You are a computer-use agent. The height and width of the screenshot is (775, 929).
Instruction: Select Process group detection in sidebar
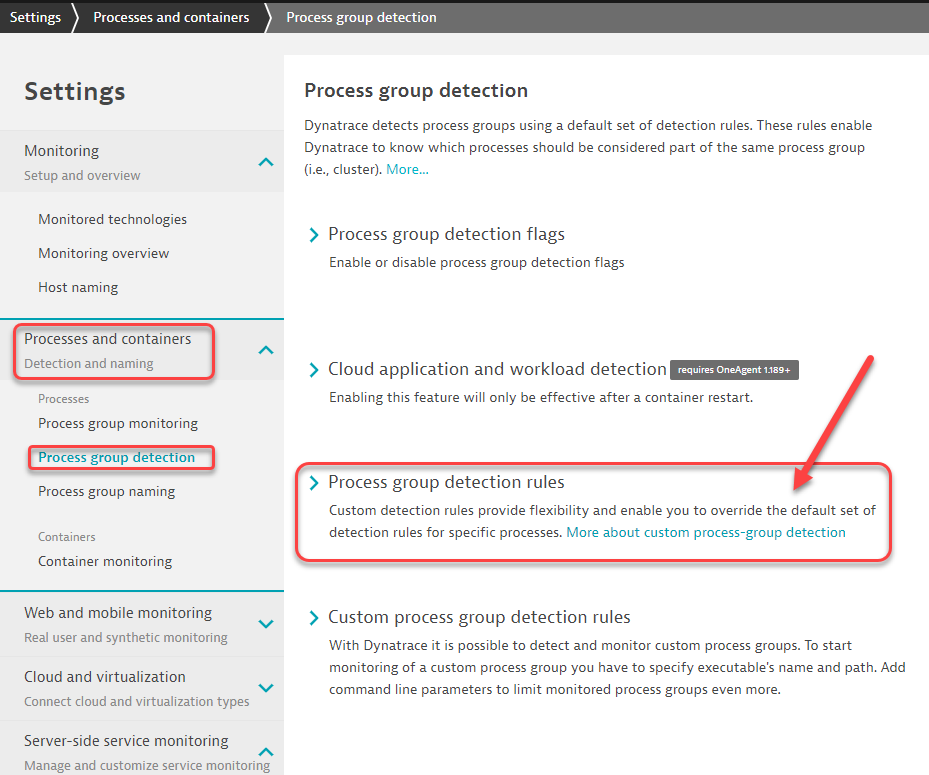point(117,457)
